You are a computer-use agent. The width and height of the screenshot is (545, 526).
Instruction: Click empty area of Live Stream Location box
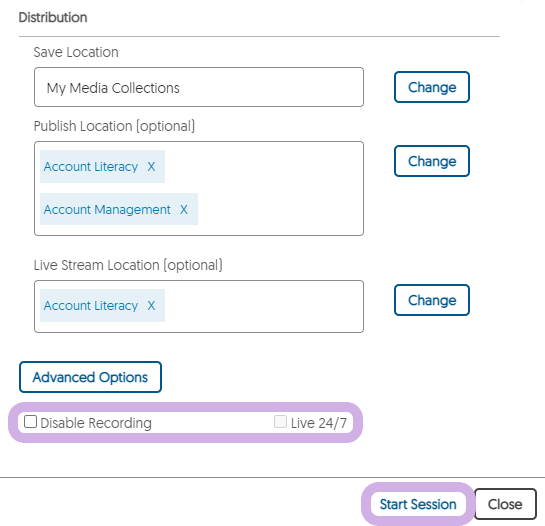click(x=264, y=307)
